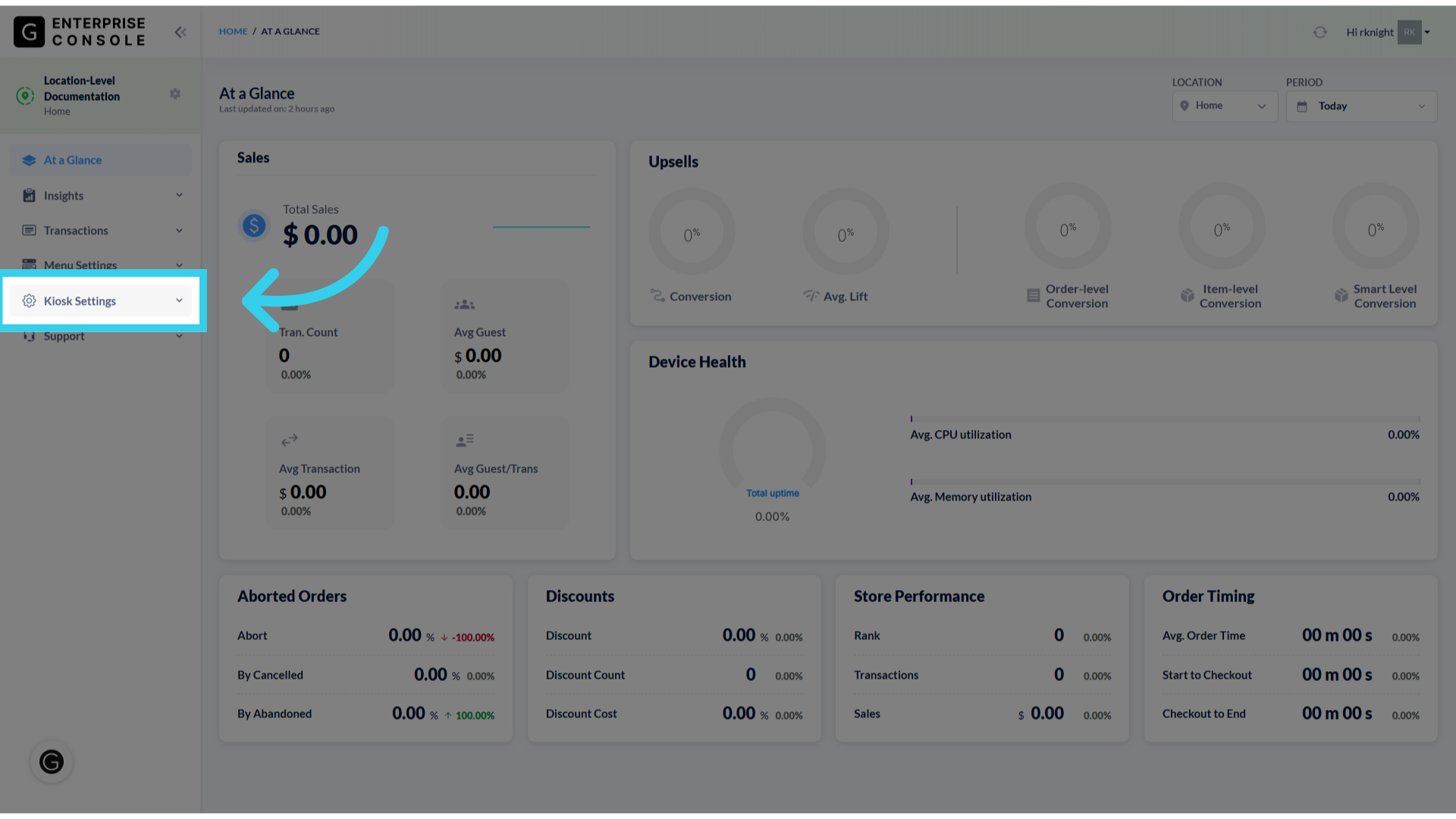
Task: Open the Menu Settings sidebar item
Action: pyautogui.click(x=101, y=265)
